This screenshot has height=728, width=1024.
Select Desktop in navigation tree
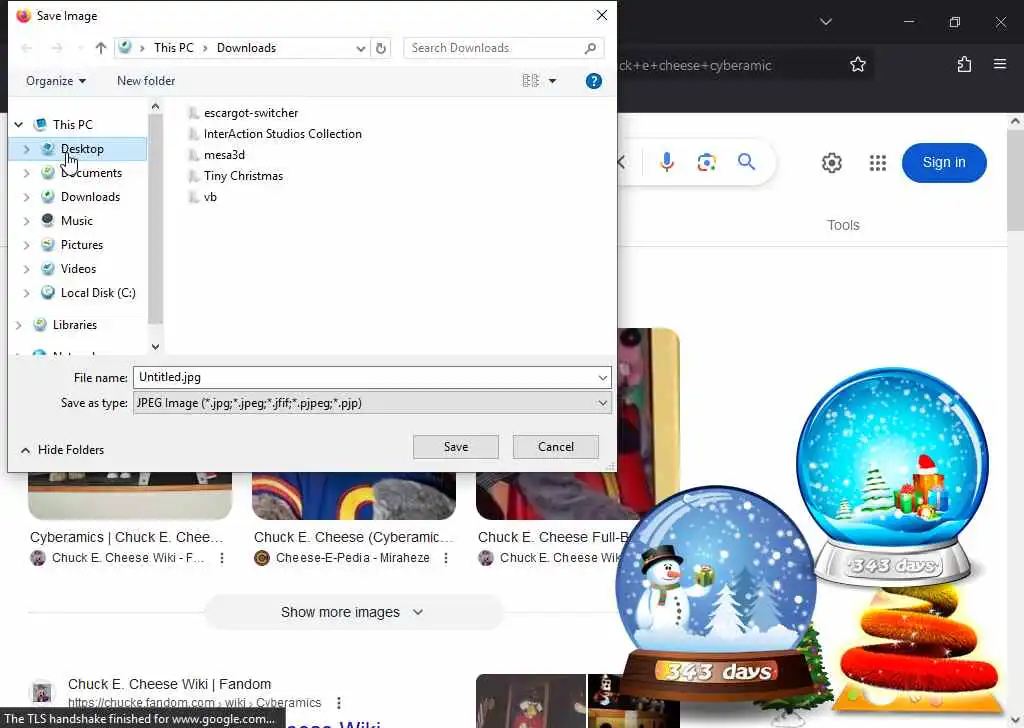pos(82,149)
